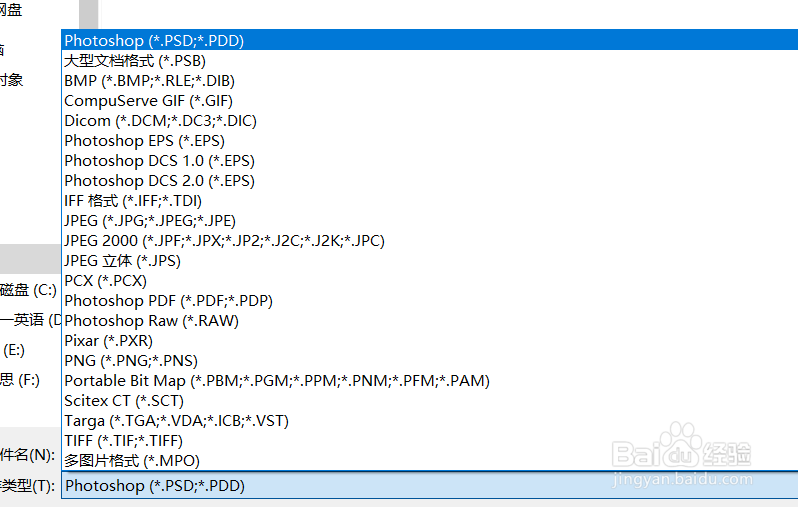Image resolution: width=798 pixels, height=507 pixels.
Task: Choose Photoshop EPS (*.EPS) format
Action: [430, 140]
